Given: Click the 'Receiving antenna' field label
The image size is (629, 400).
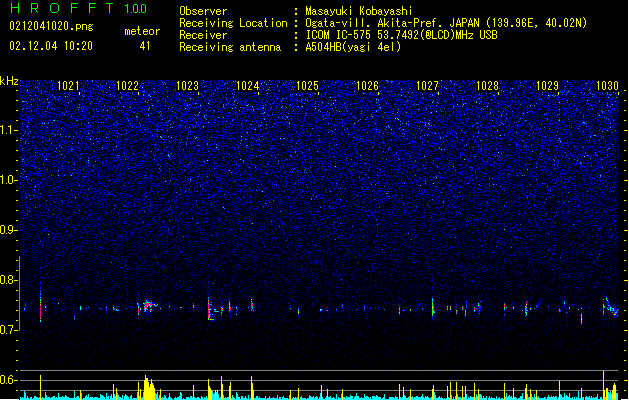Looking at the screenshot, I should [x=230, y=47].
